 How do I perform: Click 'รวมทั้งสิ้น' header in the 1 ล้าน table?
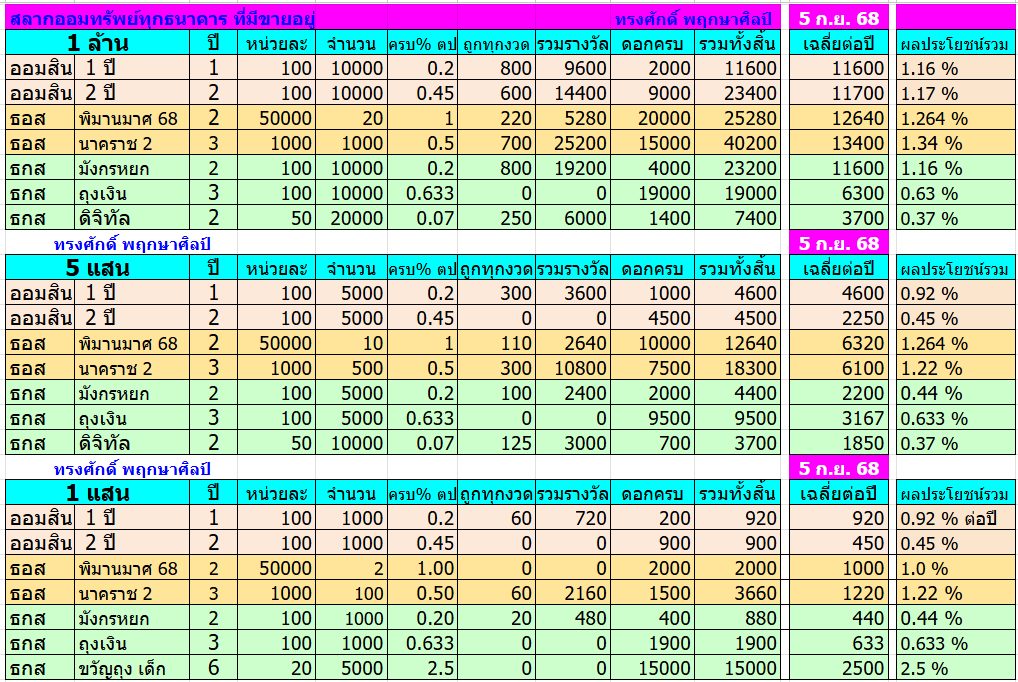pos(737,44)
